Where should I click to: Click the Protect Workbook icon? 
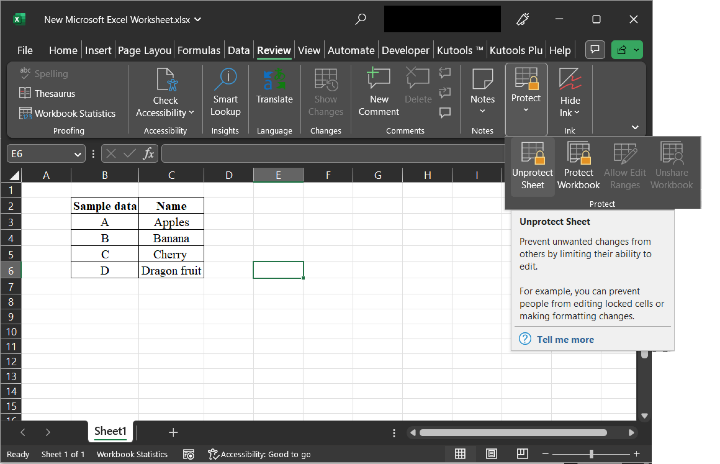coord(578,166)
